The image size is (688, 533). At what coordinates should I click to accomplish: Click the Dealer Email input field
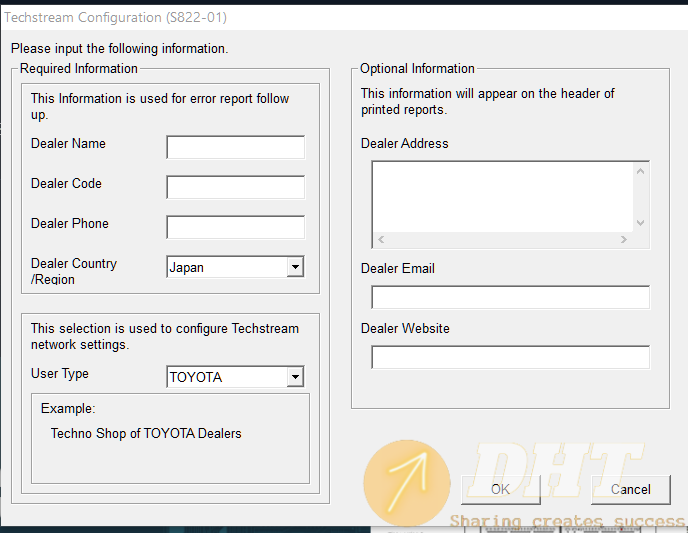point(510,297)
